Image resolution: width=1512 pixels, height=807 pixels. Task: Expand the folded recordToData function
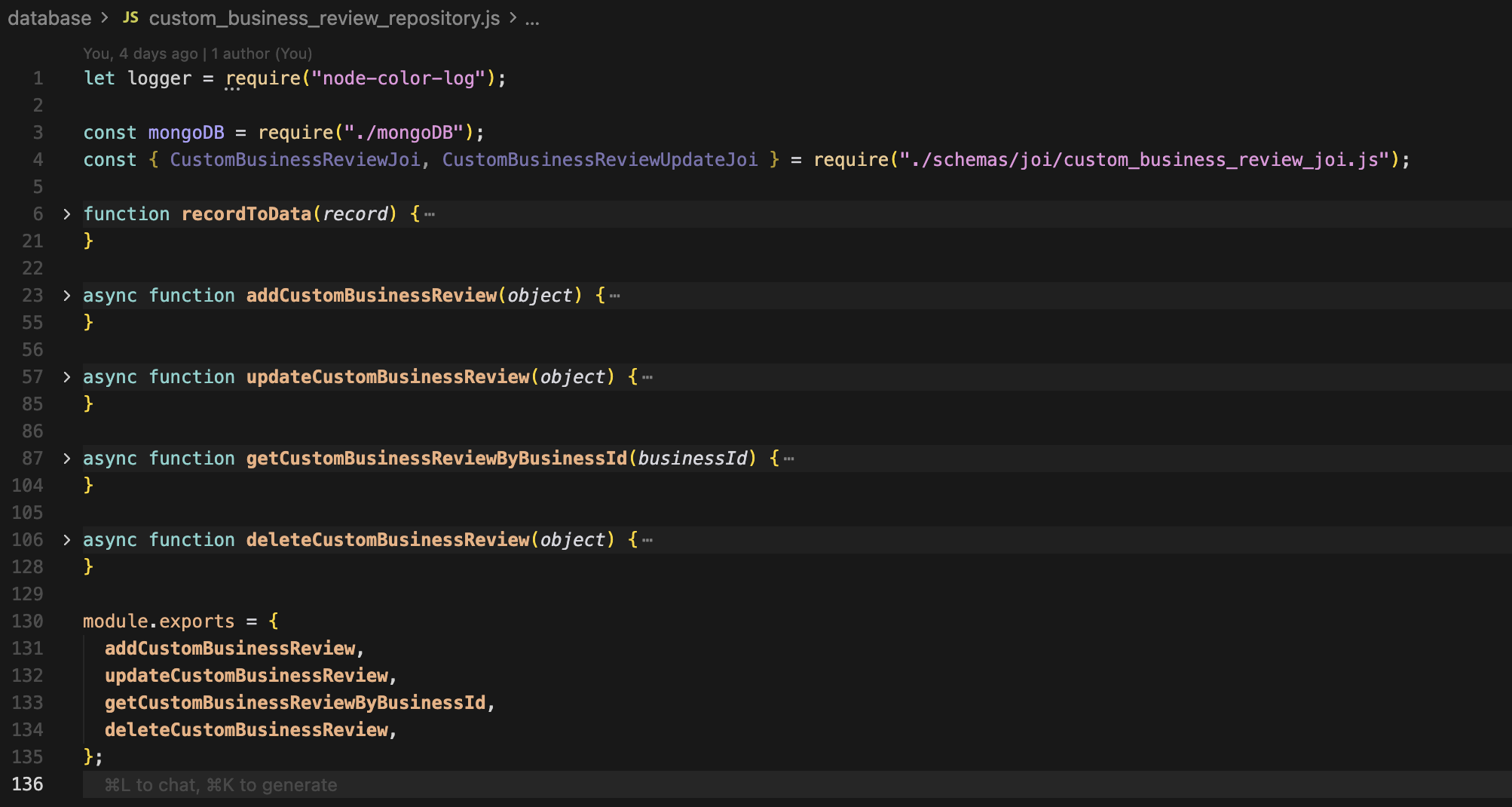(67, 214)
